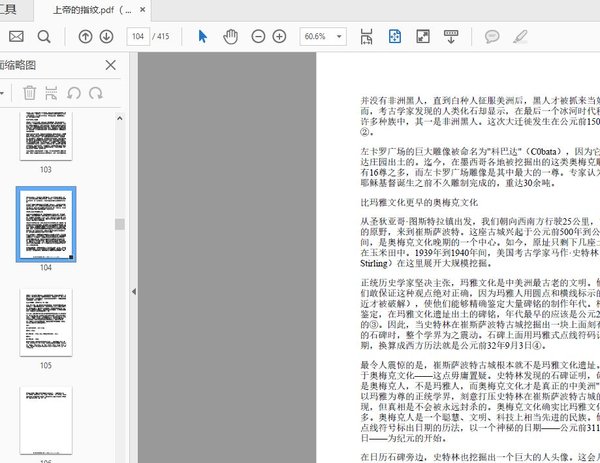Click the fit page to window icon

tap(394, 36)
